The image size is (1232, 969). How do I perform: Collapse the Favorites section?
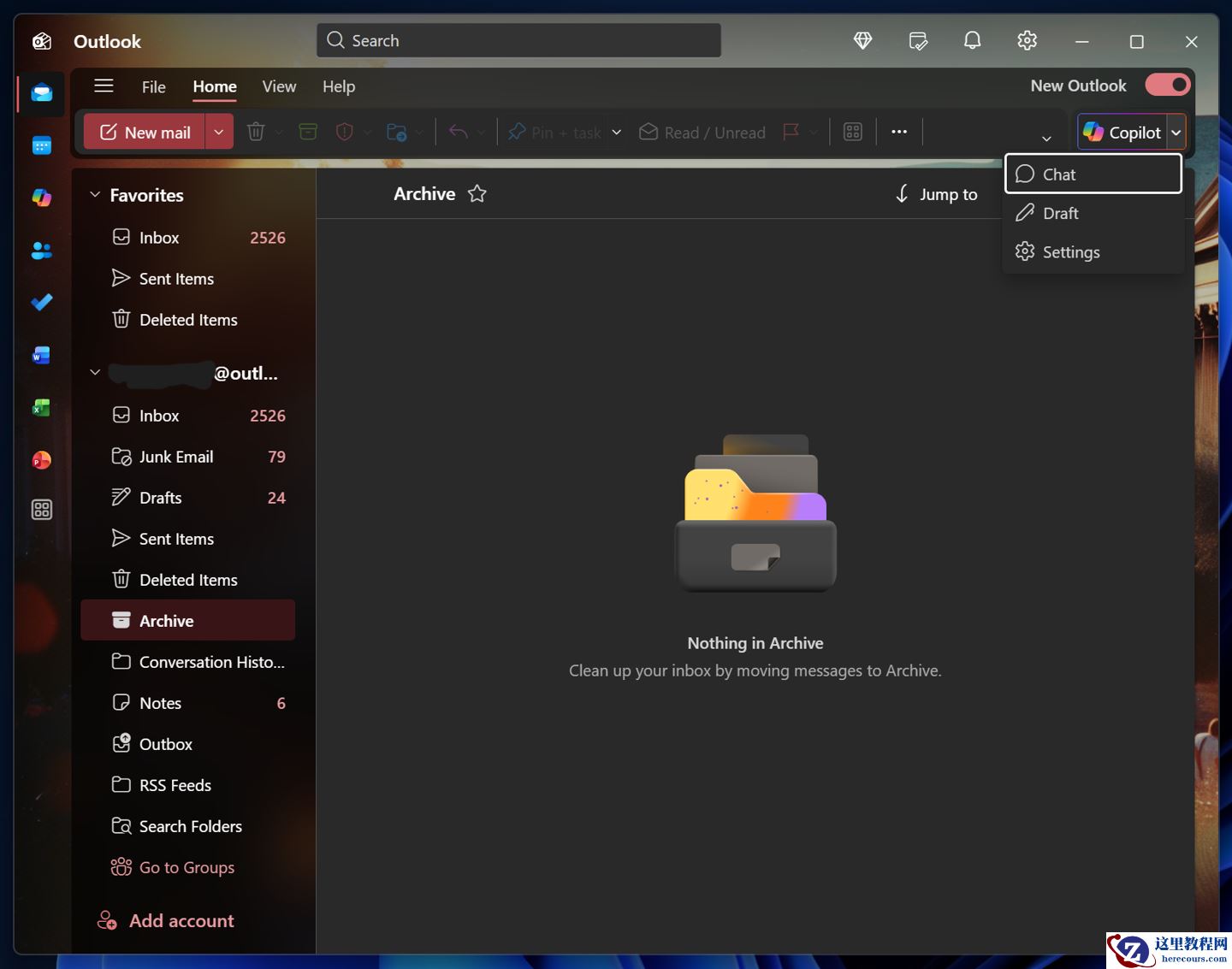click(x=95, y=195)
